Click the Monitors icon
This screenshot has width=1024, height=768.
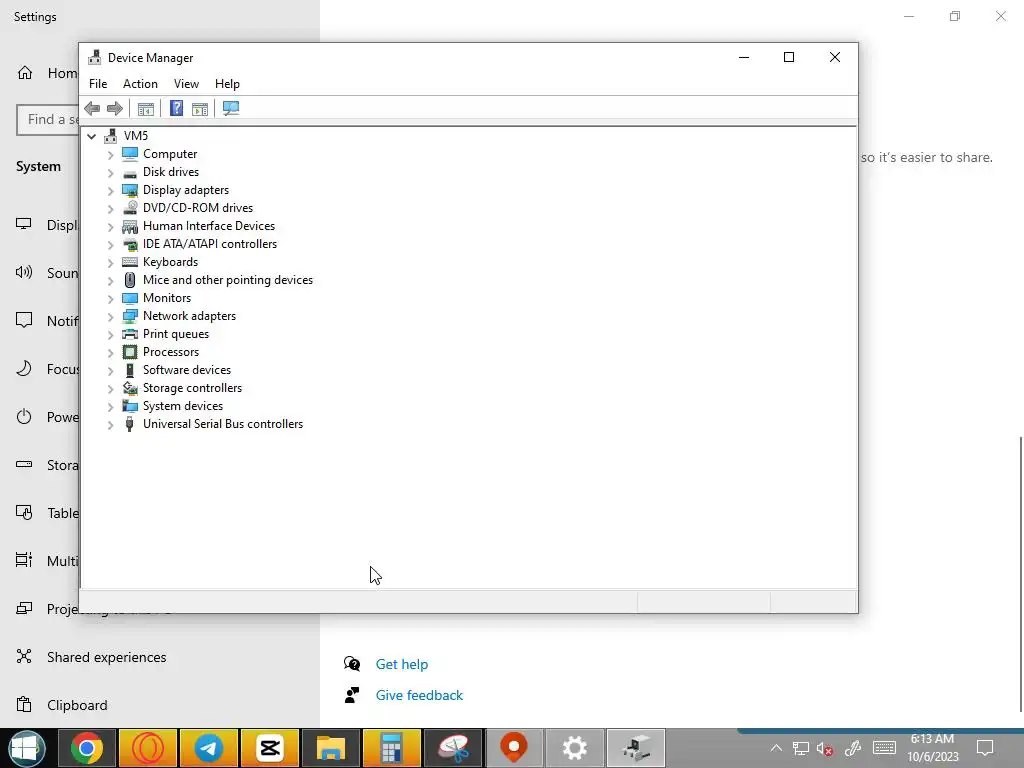tap(130, 298)
